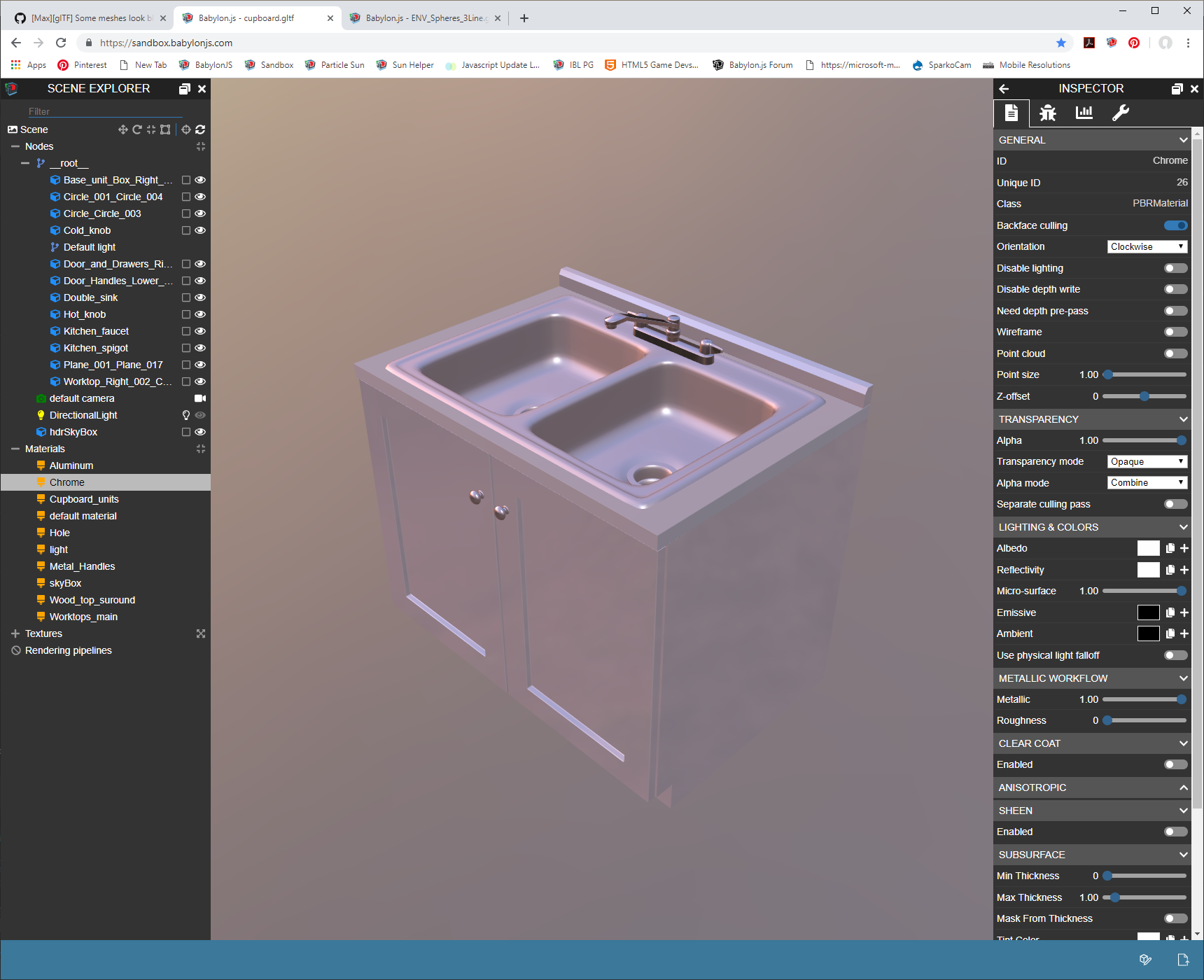Screen dimensions: 1204x980
Task: Click the Reflectivity copy icon
Action: point(1170,570)
